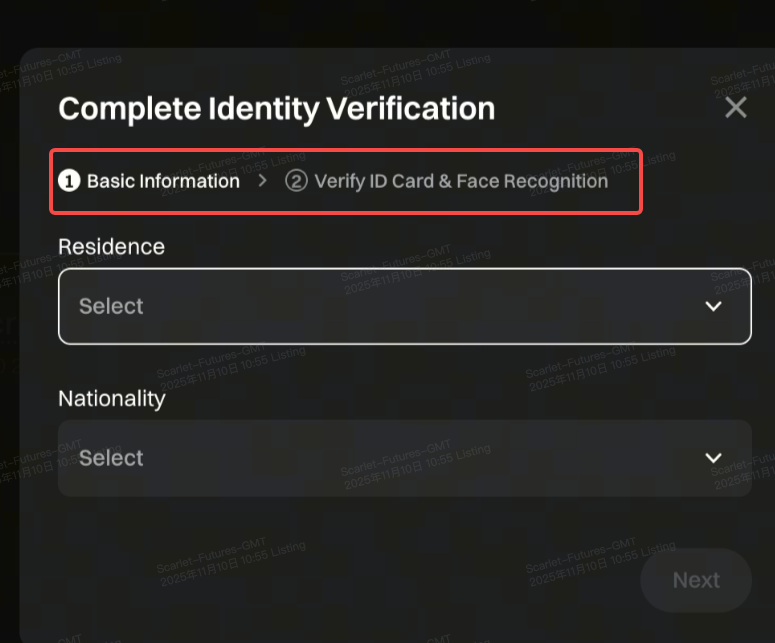This screenshot has height=643, width=775.
Task: Click the Nationality field label
Action: coord(112,398)
